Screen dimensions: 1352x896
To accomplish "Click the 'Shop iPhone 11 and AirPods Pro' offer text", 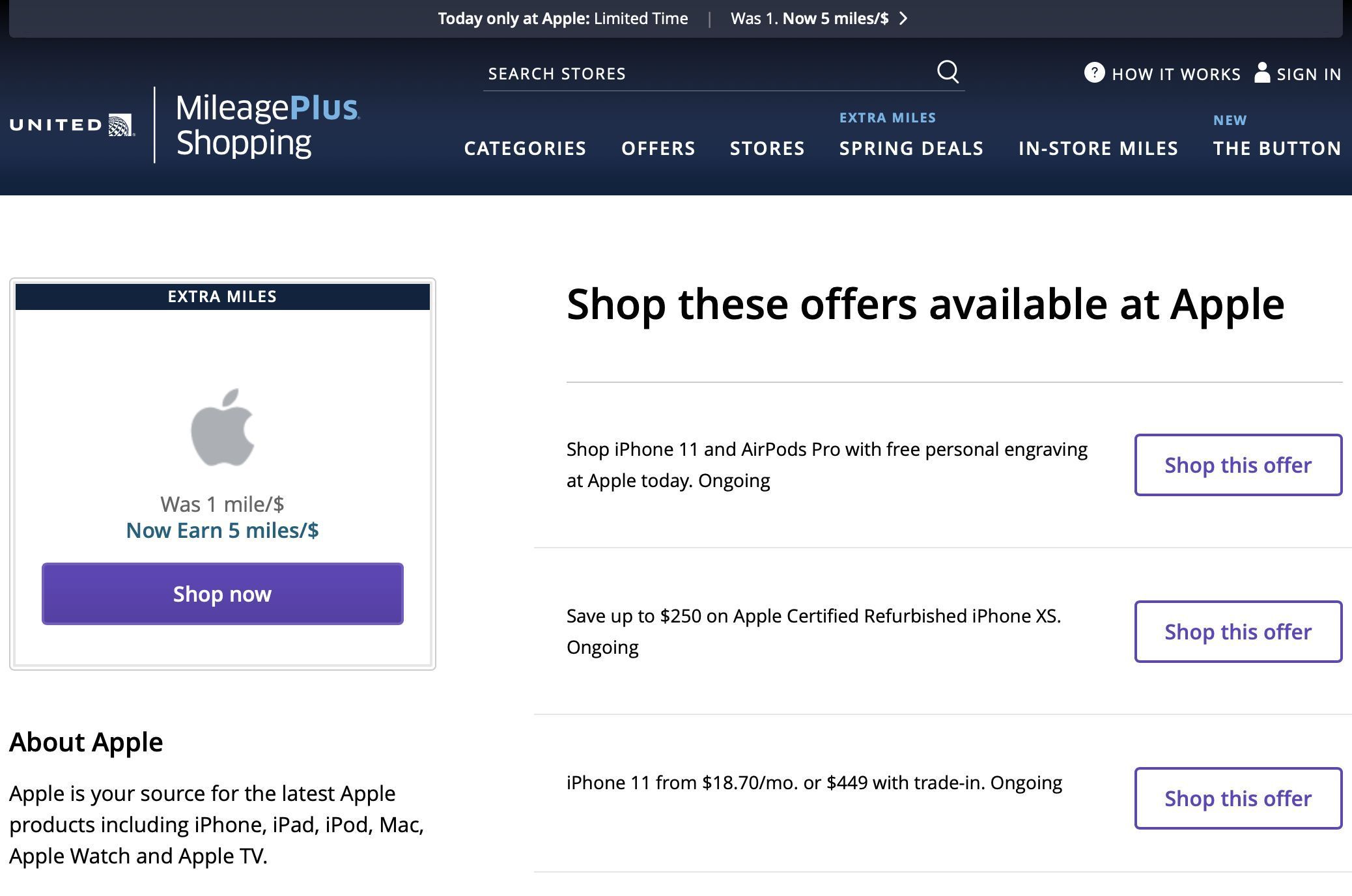I will click(x=827, y=465).
